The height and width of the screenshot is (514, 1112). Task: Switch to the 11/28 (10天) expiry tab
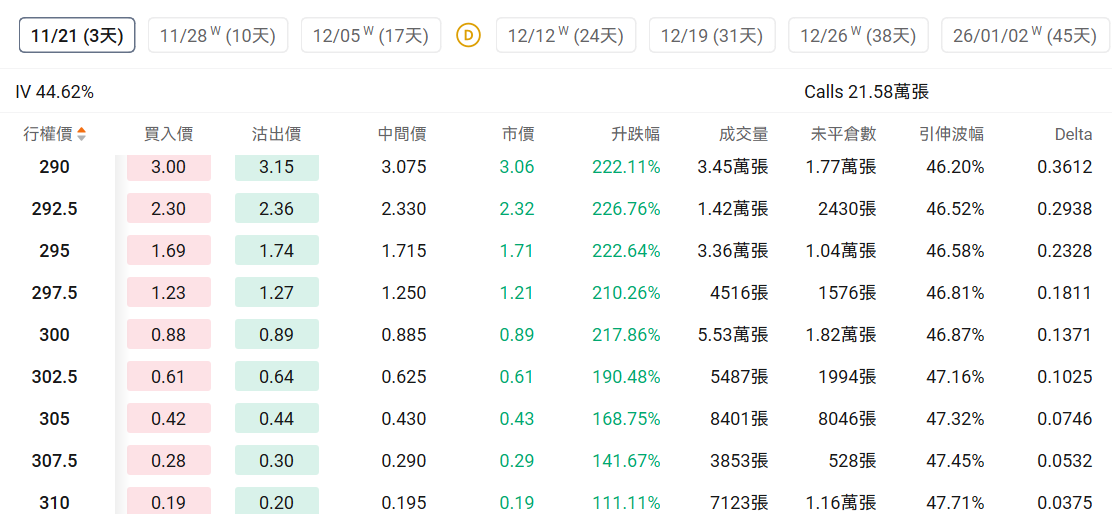218,36
